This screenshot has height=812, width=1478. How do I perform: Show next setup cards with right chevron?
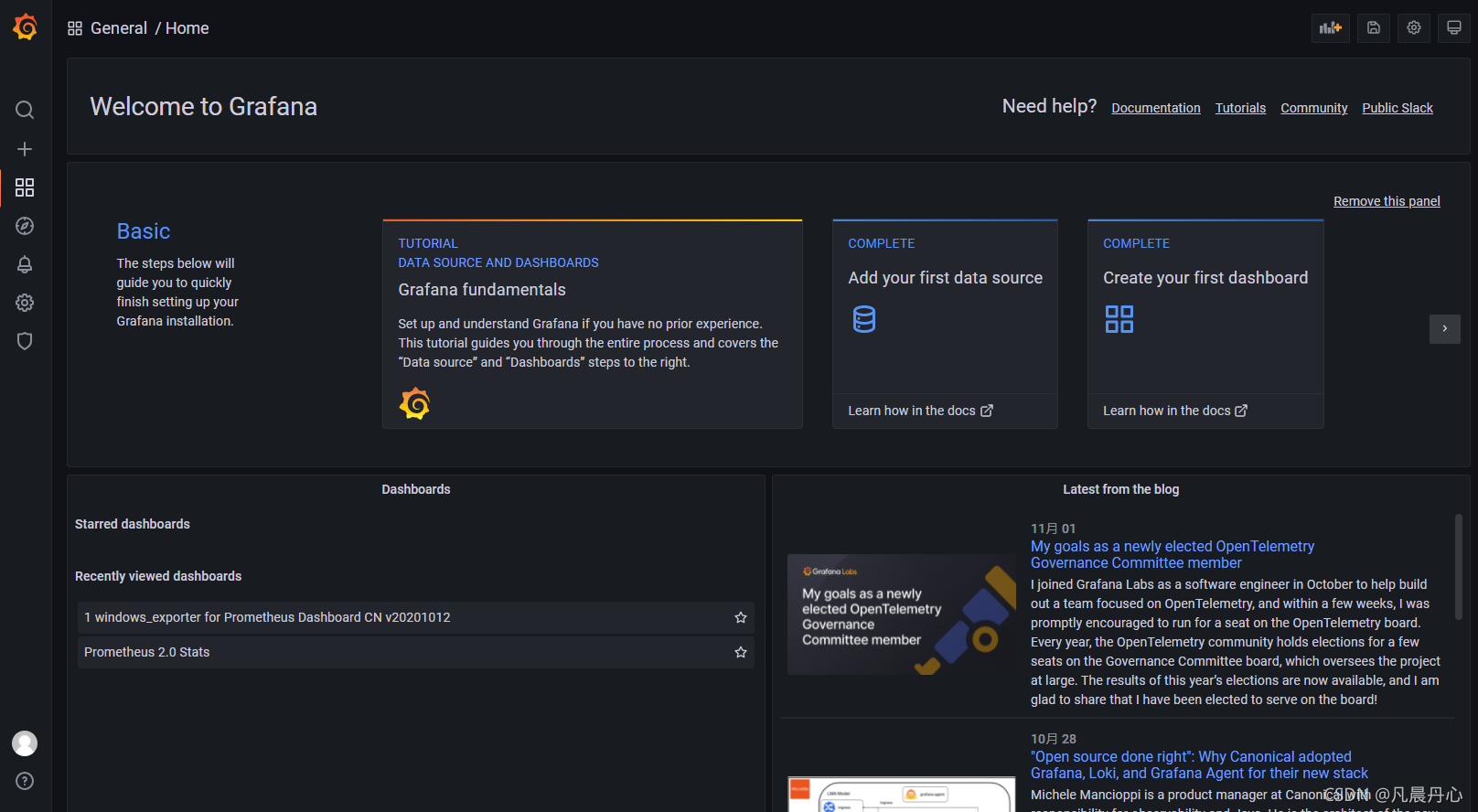point(1445,329)
